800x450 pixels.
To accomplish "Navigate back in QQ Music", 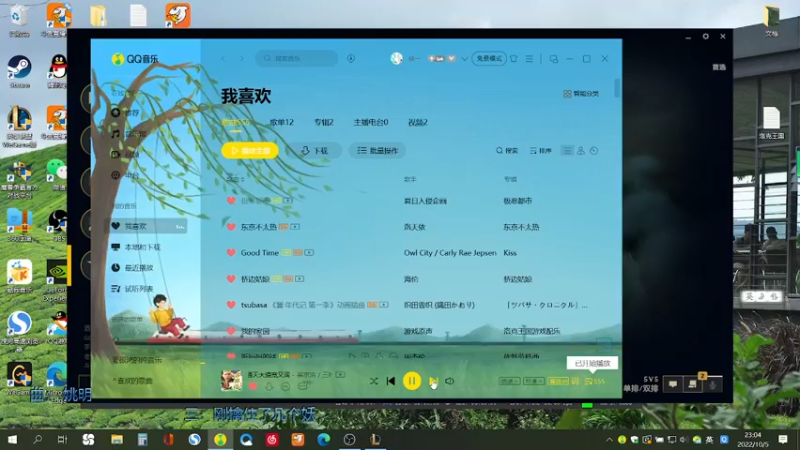I will 223,59.
